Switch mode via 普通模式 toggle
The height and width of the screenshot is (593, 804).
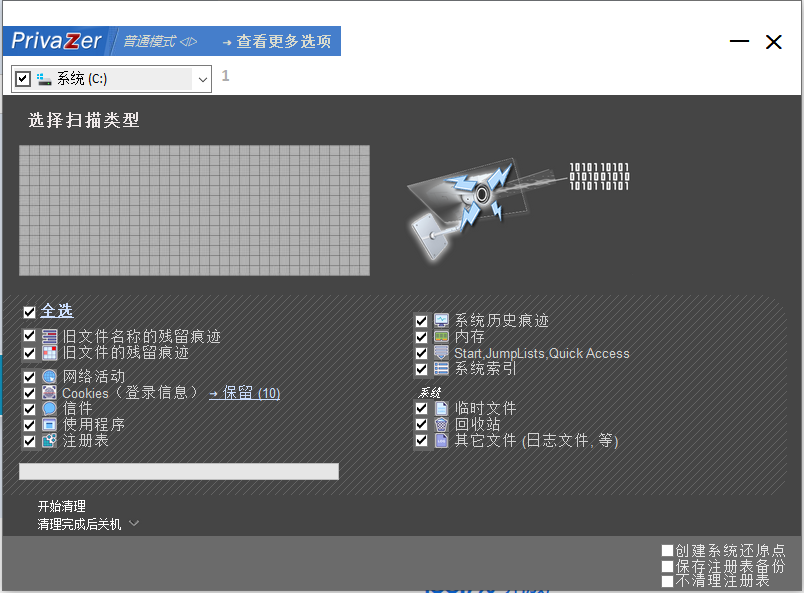point(160,41)
